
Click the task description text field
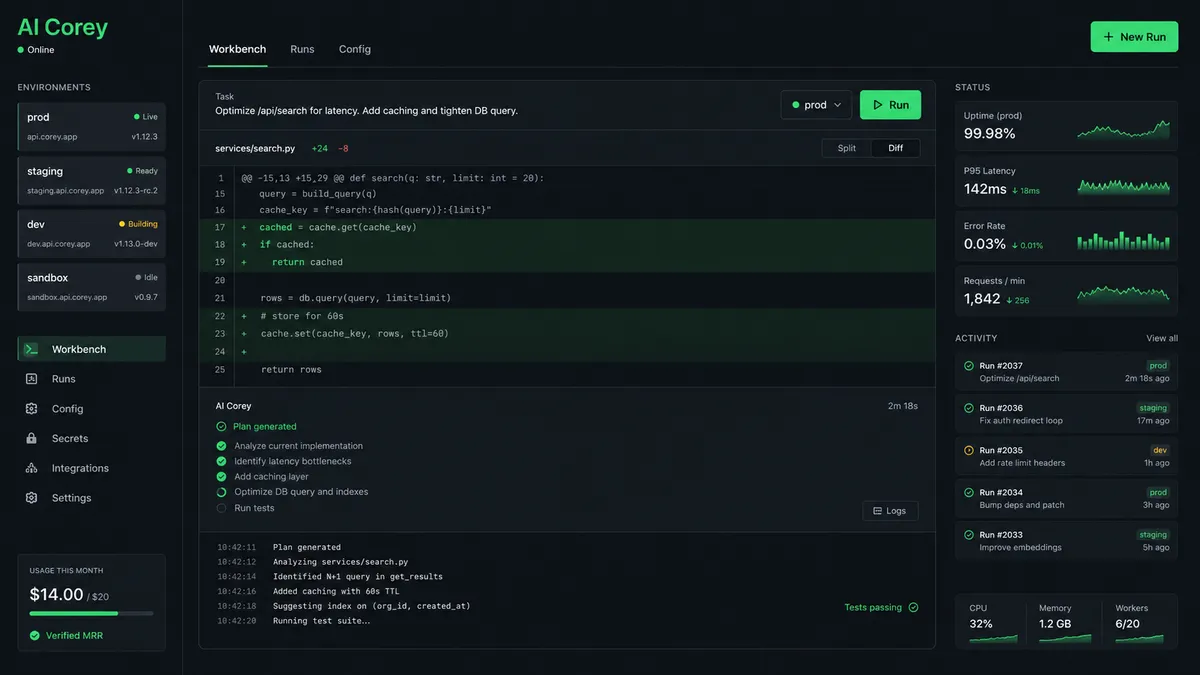pyautogui.click(x=366, y=110)
